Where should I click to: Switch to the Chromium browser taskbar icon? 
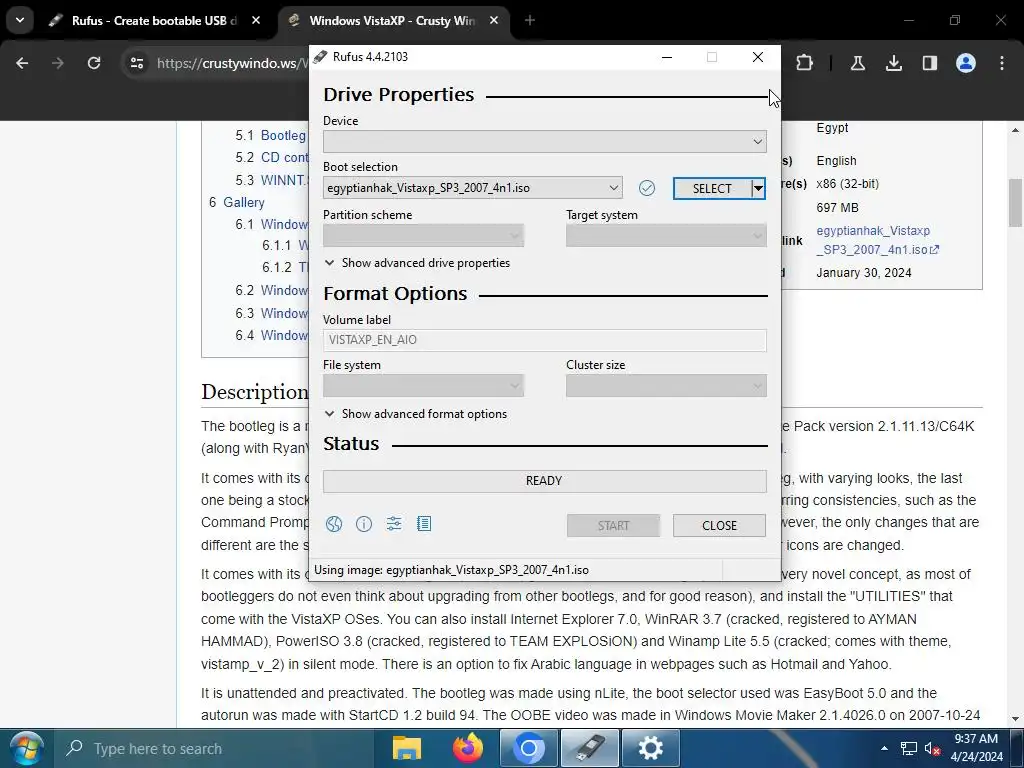click(x=529, y=748)
